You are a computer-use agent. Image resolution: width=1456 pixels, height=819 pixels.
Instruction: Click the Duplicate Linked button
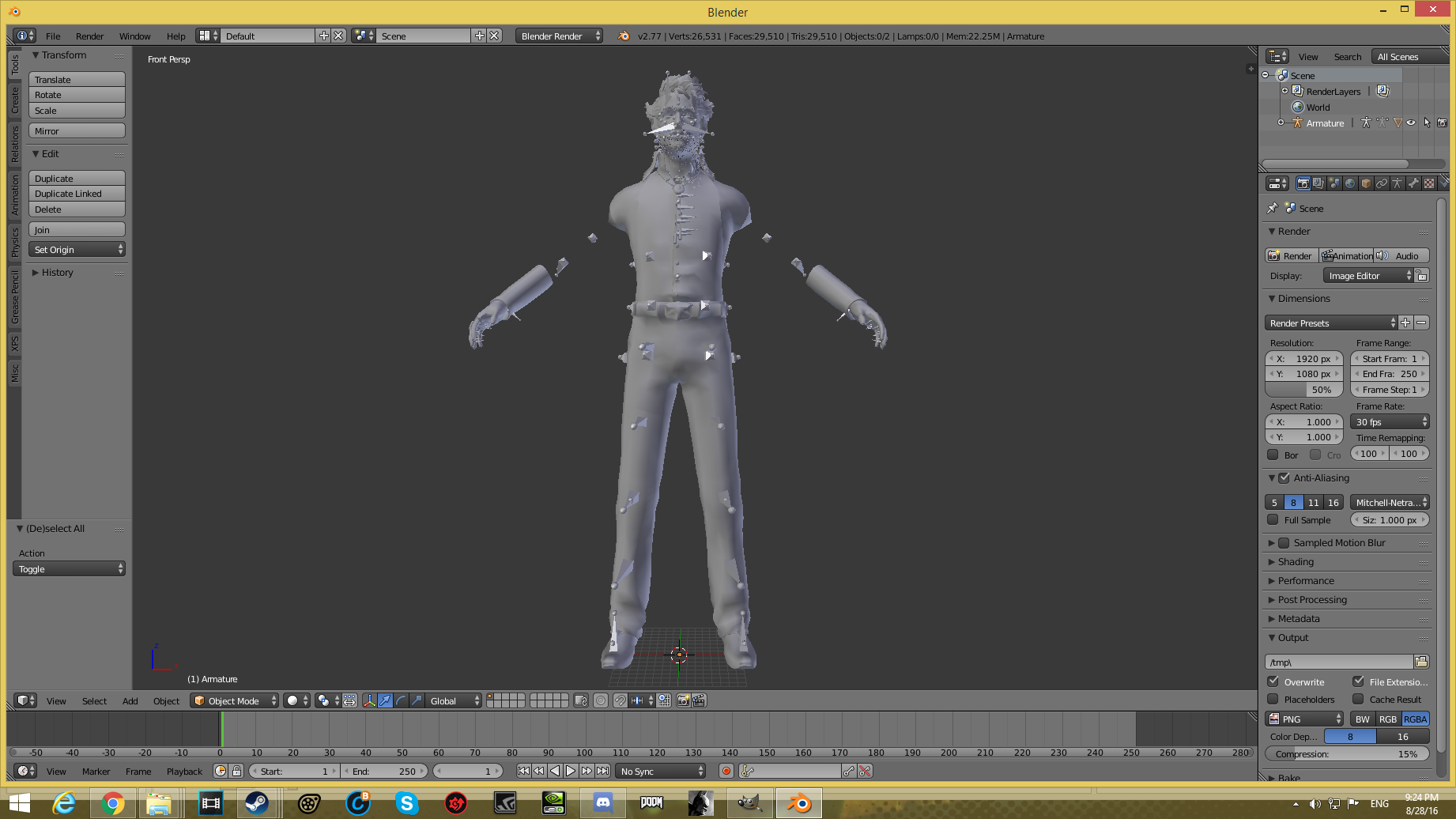point(77,194)
